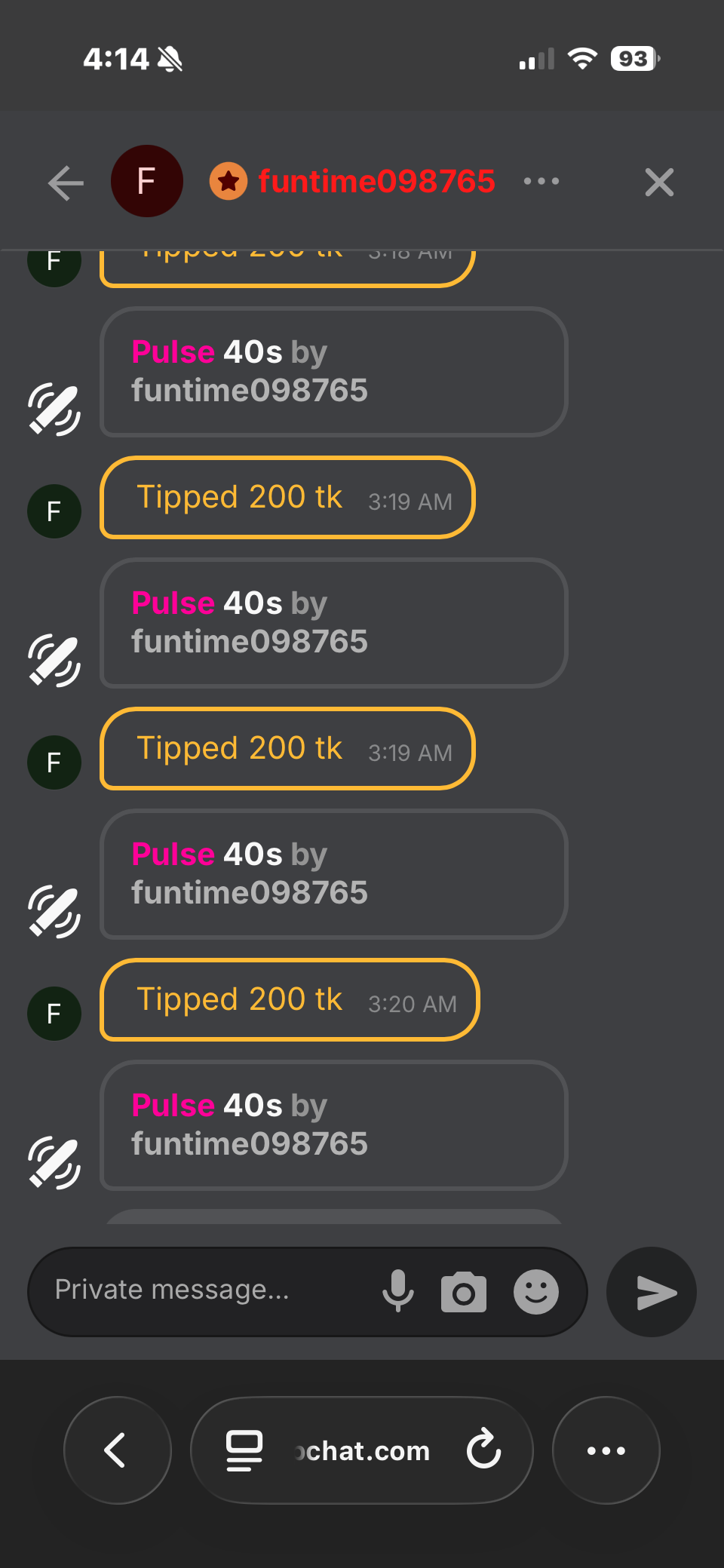
Task: Open funtime098765 username link in header
Action: [x=376, y=181]
